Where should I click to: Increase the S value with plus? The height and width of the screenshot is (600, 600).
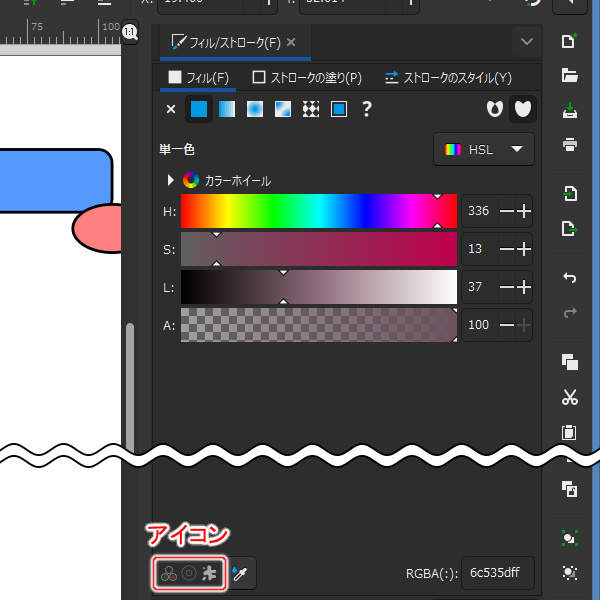tap(524, 249)
